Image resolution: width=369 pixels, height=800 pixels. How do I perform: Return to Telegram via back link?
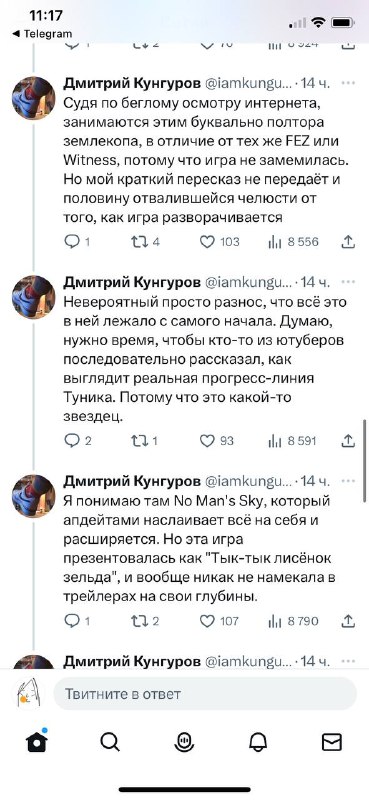point(42,34)
